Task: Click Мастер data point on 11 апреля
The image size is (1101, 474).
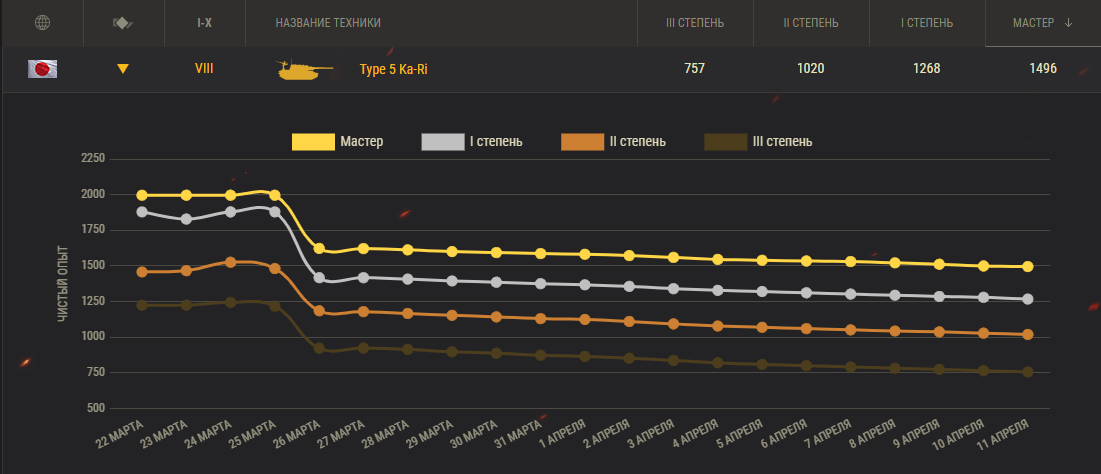Action: (x=1027, y=267)
